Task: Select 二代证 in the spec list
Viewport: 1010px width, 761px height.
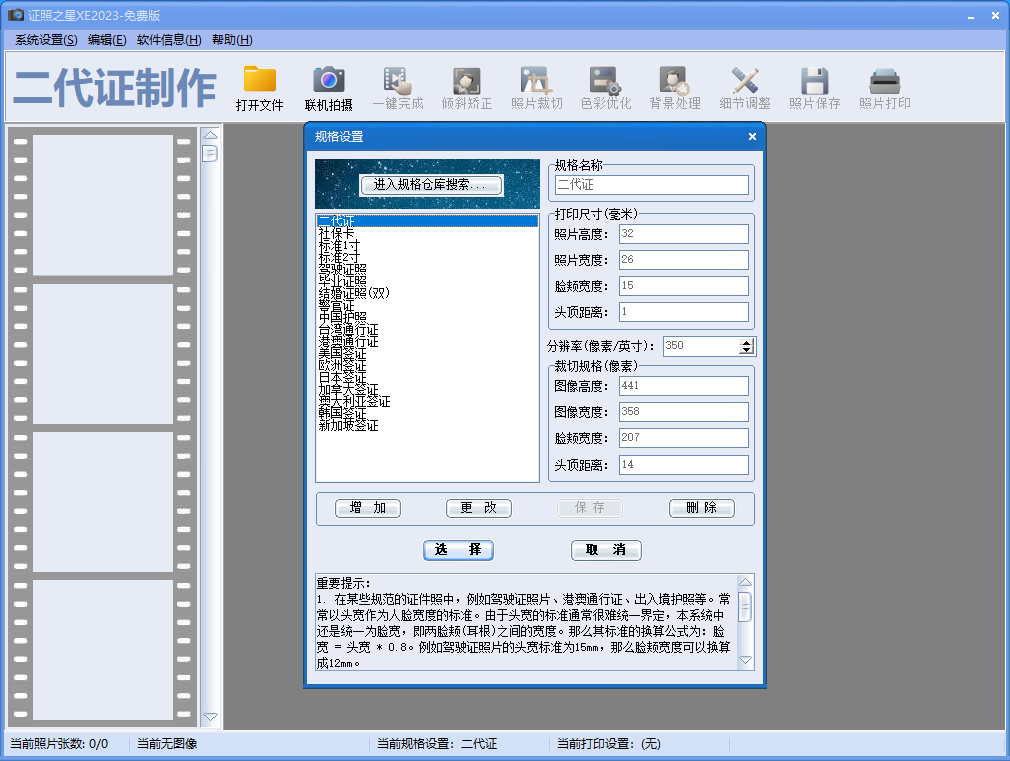Action: pyautogui.click(x=428, y=221)
